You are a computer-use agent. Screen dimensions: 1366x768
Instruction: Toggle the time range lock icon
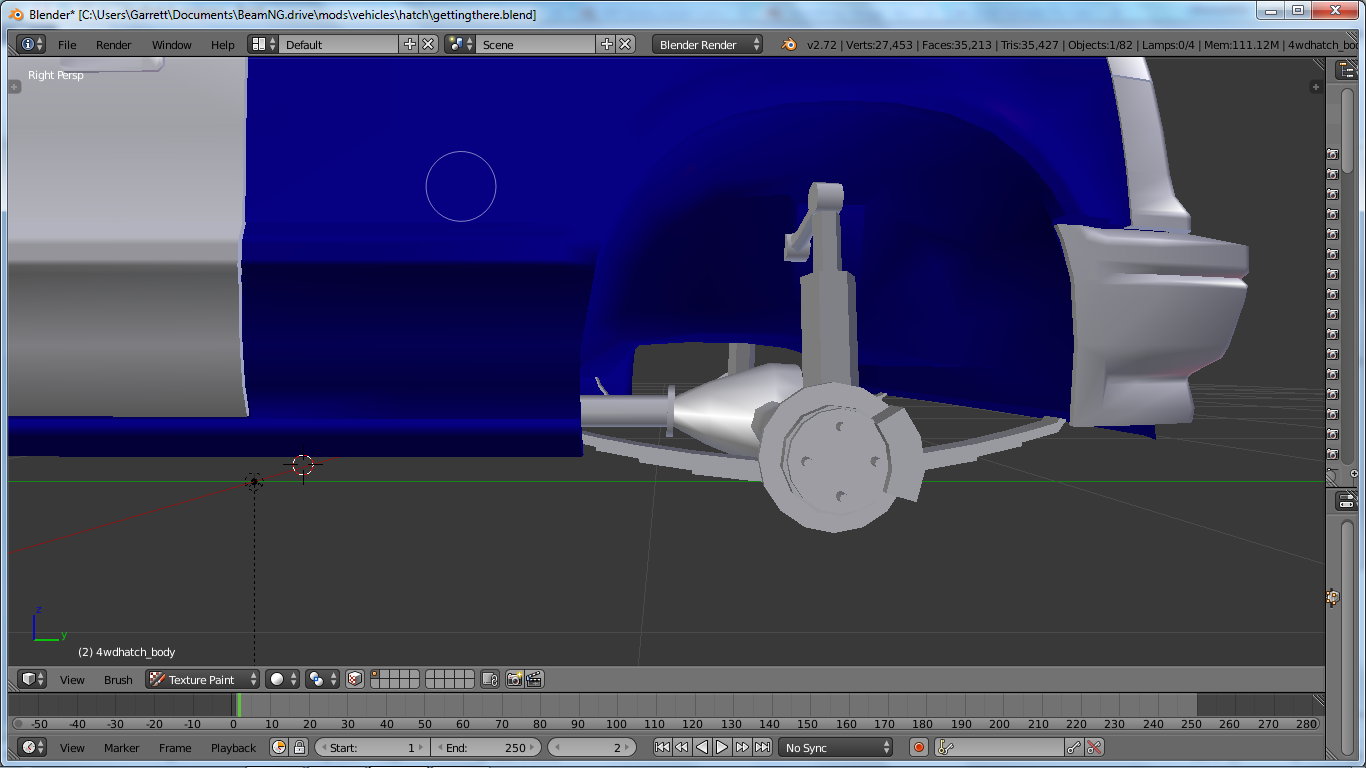[299, 747]
